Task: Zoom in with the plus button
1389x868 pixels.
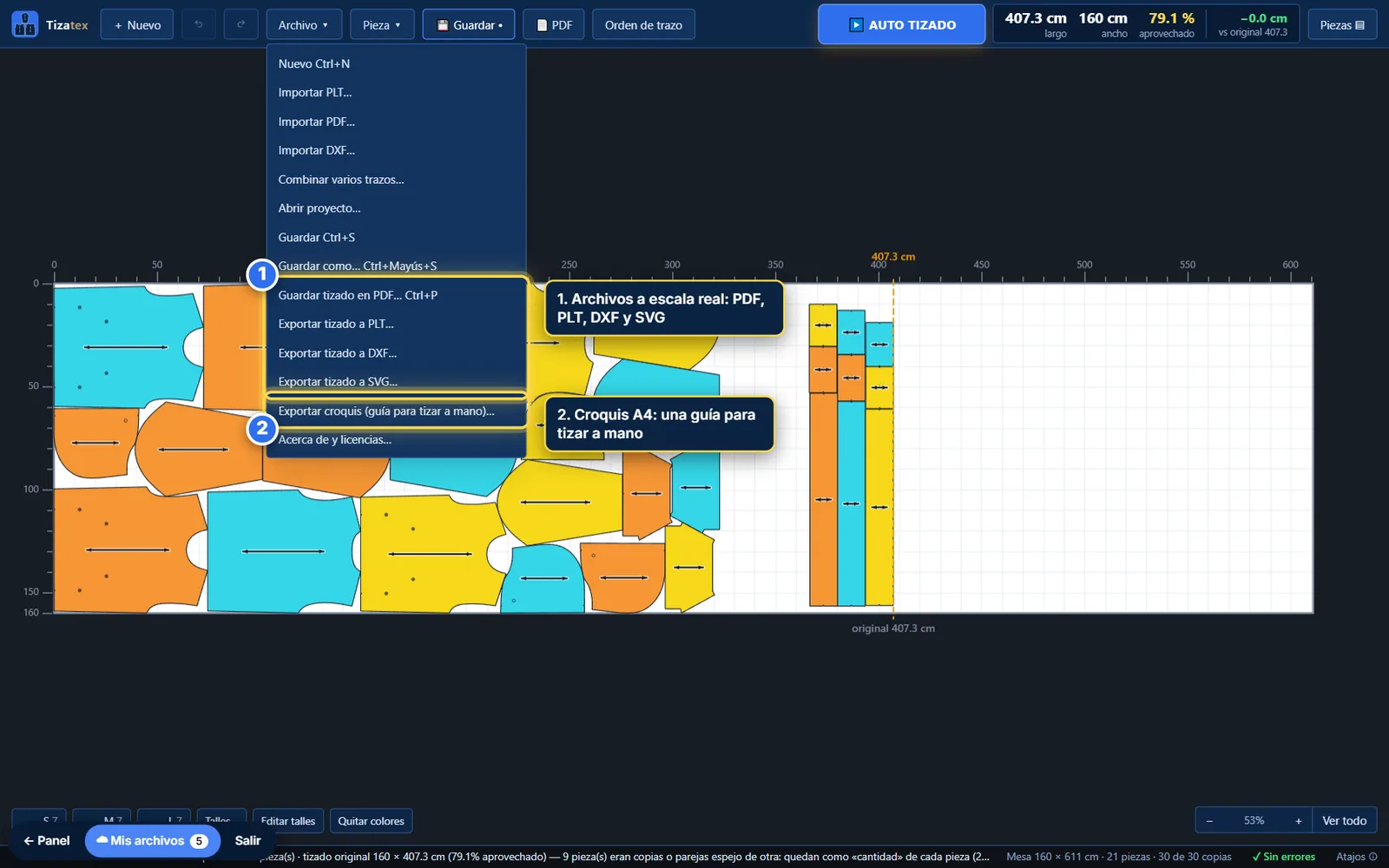Action: [x=1299, y=820]
